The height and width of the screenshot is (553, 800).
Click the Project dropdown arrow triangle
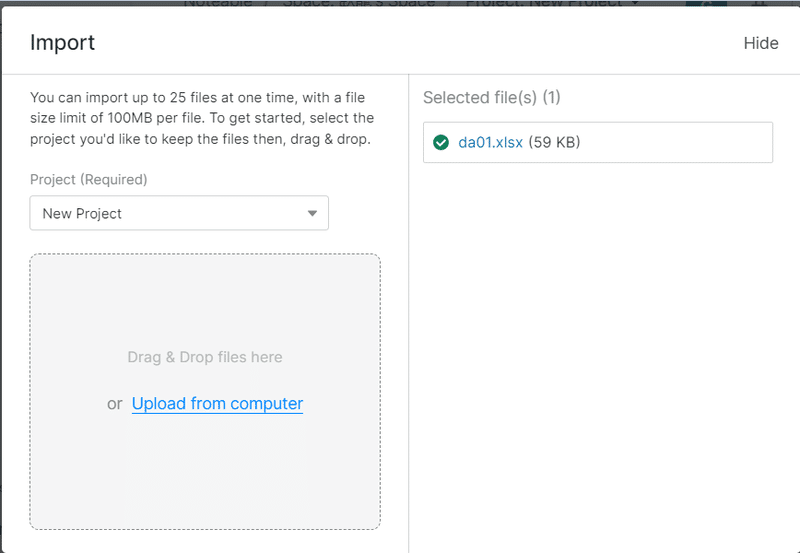click(312, 213)
